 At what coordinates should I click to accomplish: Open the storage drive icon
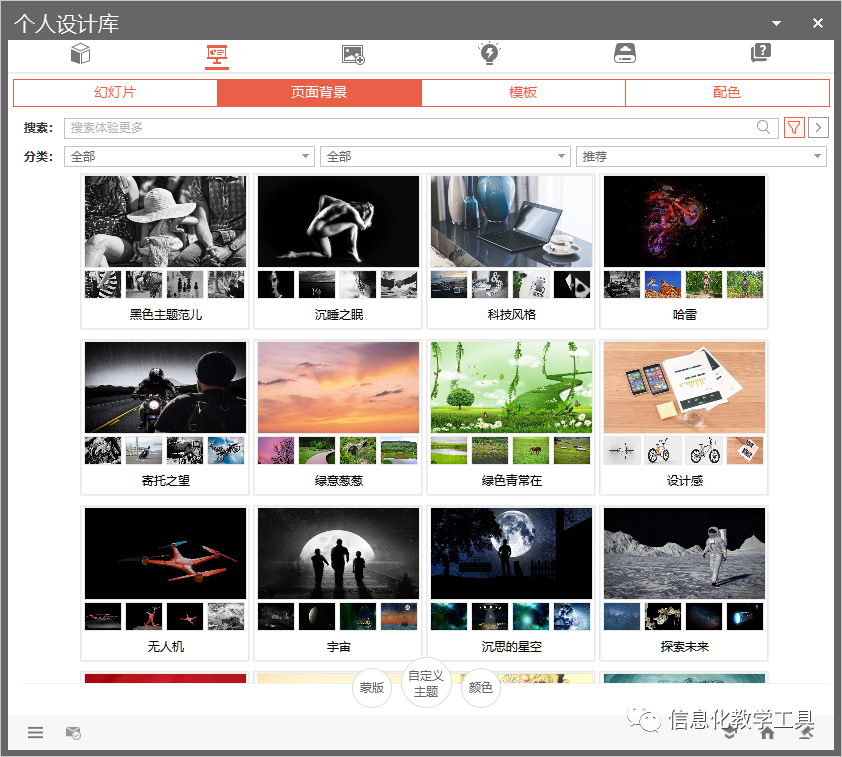[625, 53]
